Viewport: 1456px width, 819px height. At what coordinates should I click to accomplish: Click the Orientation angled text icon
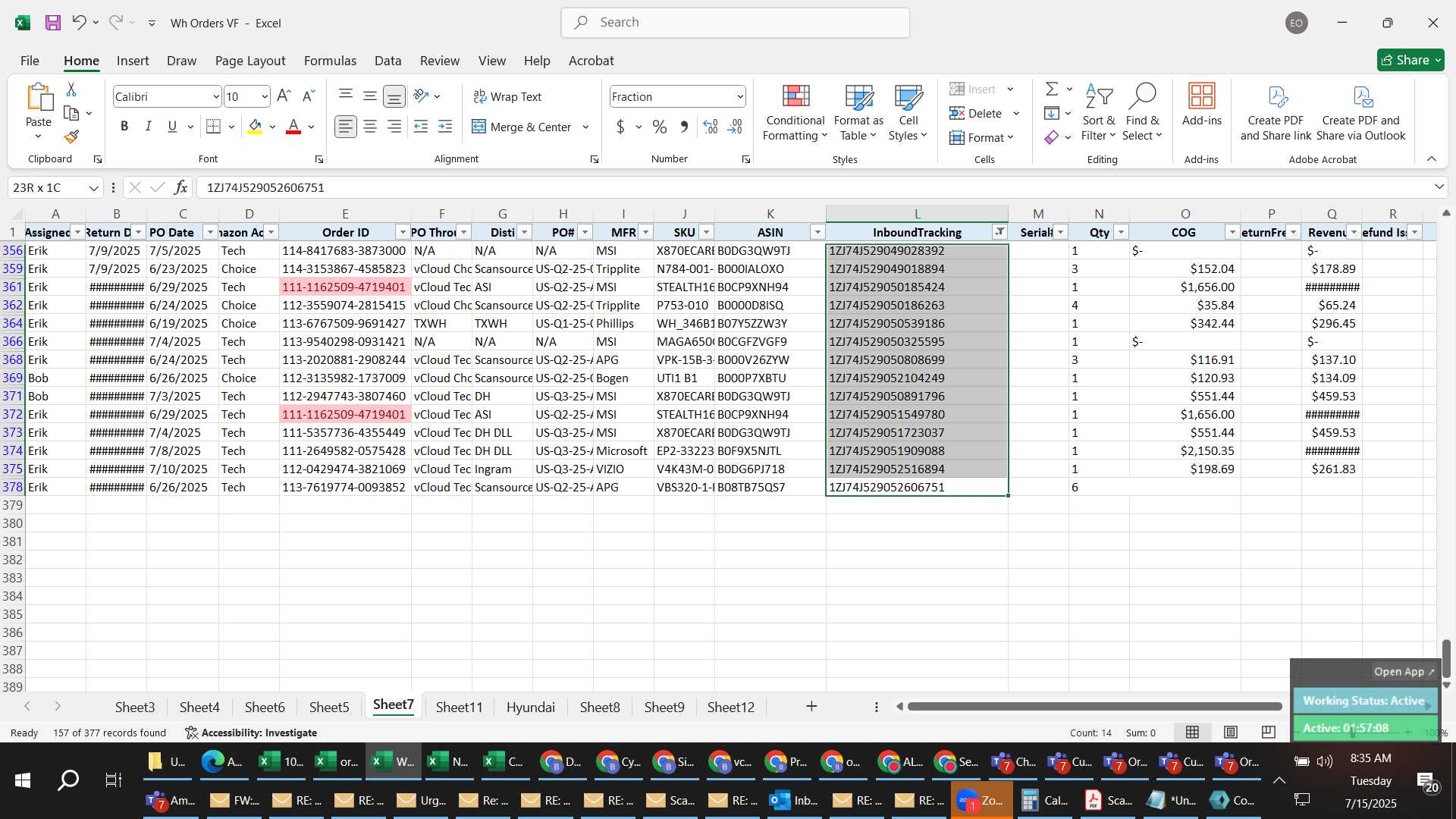422,96
